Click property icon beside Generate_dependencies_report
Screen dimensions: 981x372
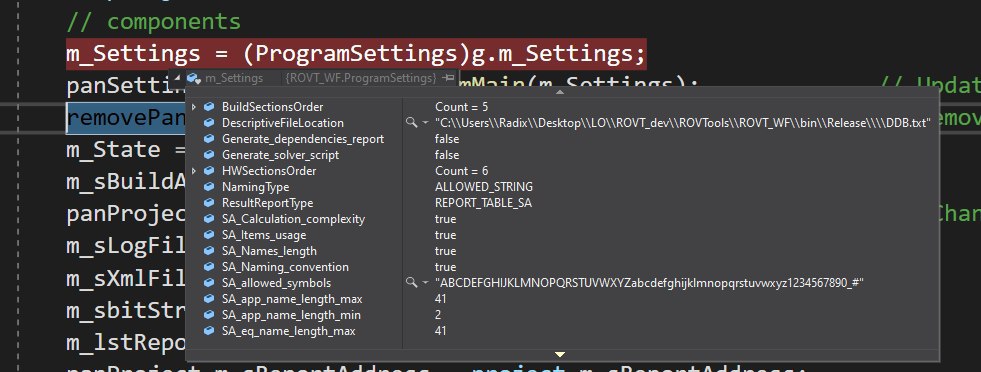click(210, 139)
